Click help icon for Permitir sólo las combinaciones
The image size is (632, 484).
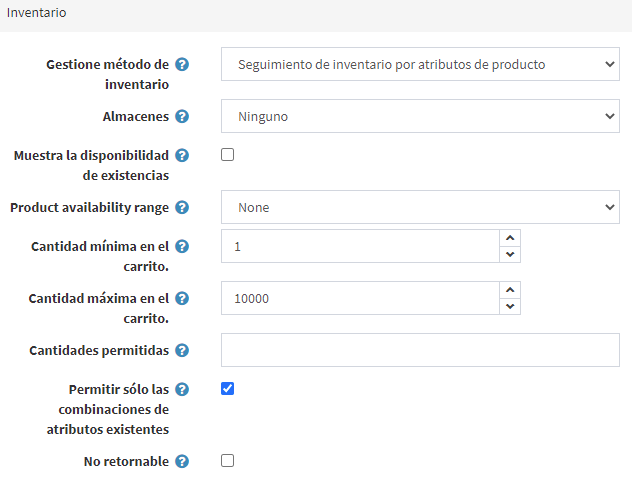182,390
